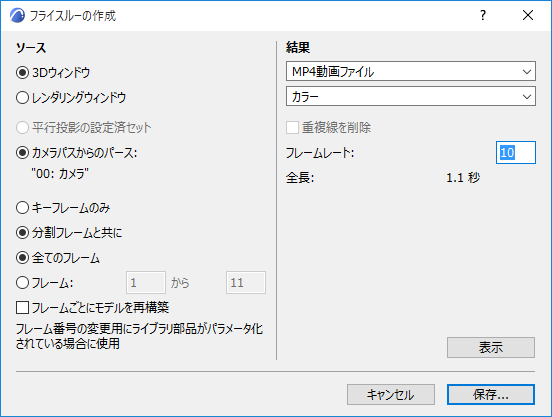The image size is (552, 417).
Task: Click the 全長: label
Action: click(300, 178)
